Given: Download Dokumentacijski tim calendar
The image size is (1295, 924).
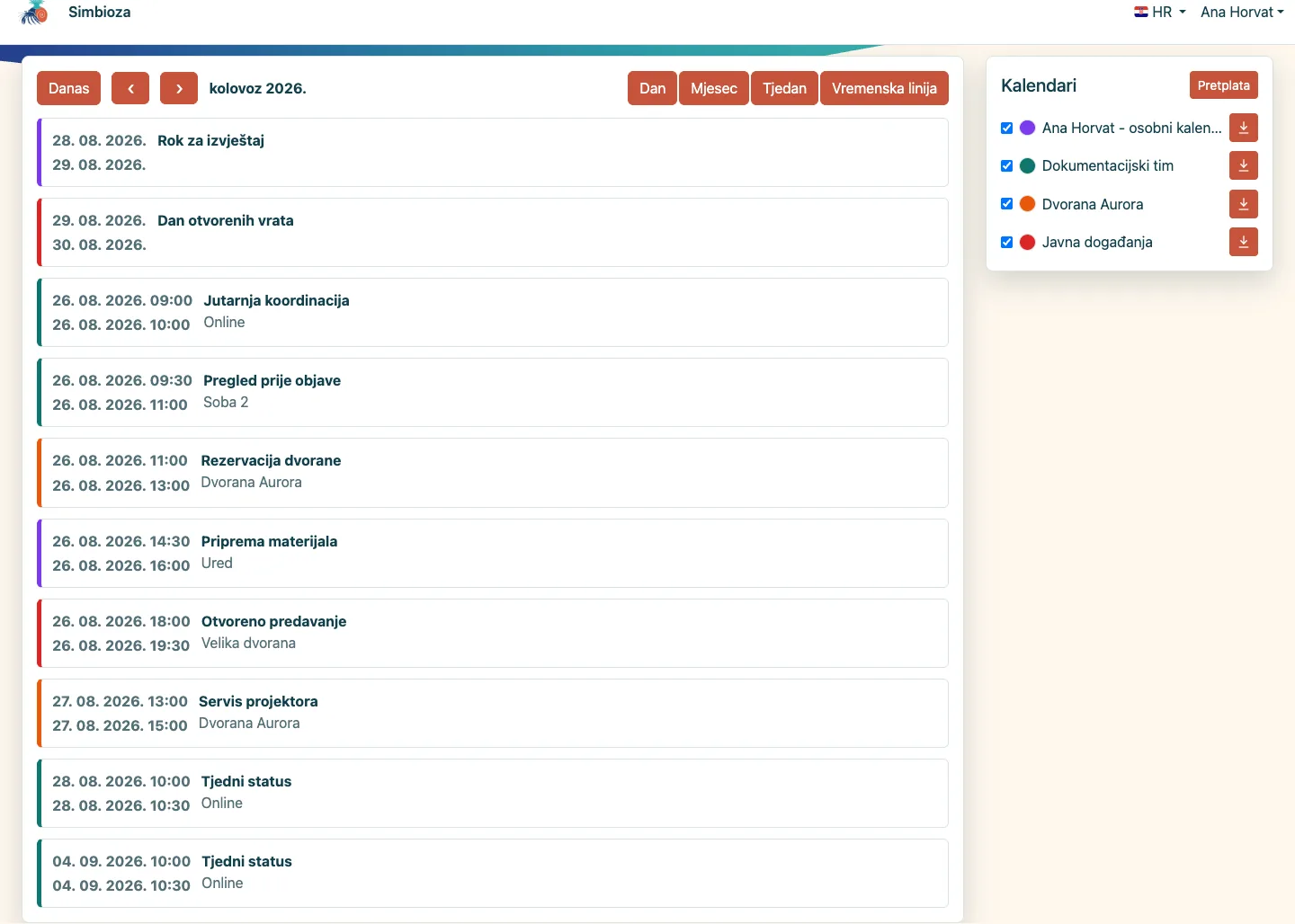Looking at the screenshot, I should 1244,165.
